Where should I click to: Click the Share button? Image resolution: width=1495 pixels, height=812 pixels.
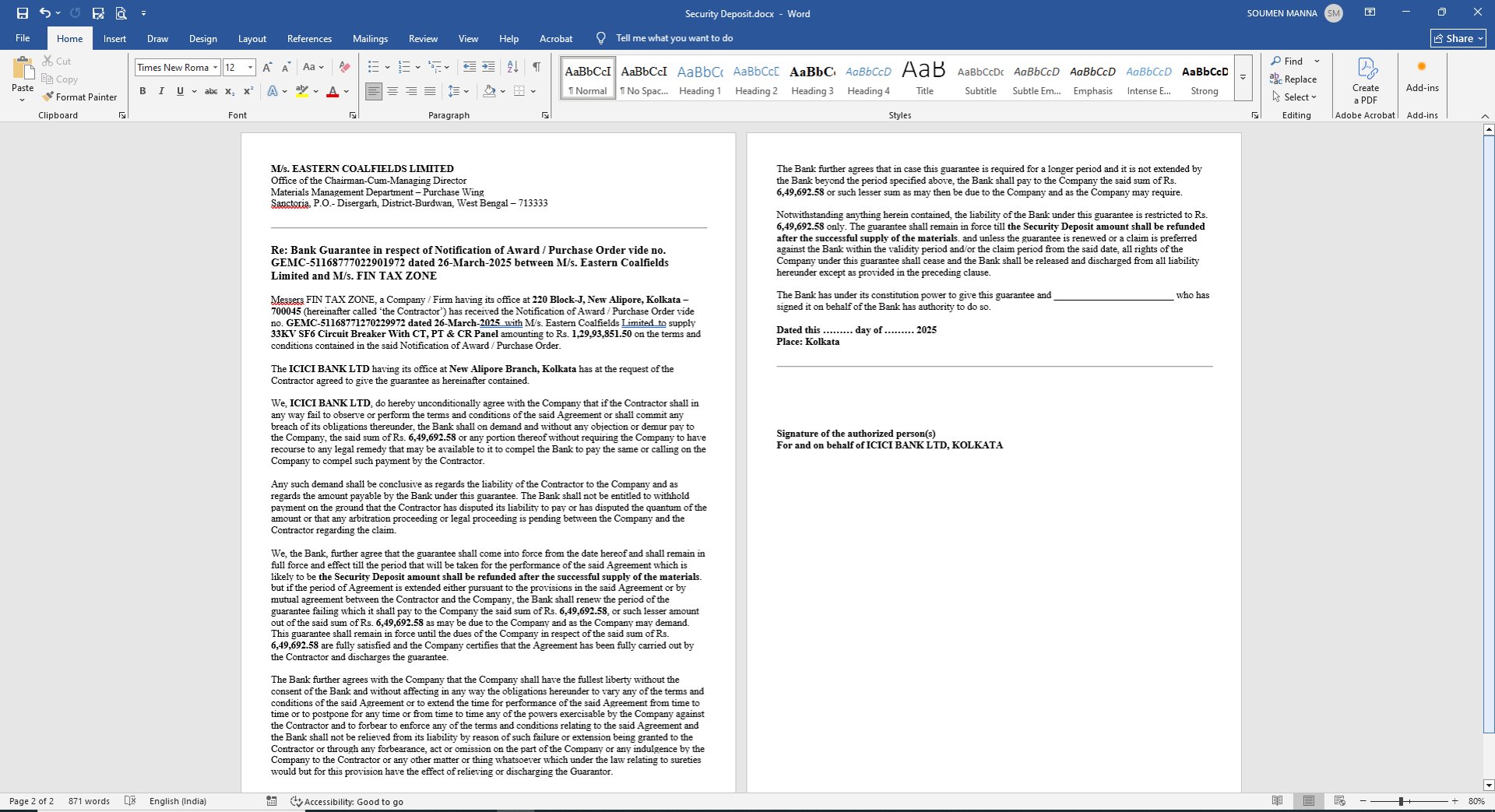(x=1458, y=38)
